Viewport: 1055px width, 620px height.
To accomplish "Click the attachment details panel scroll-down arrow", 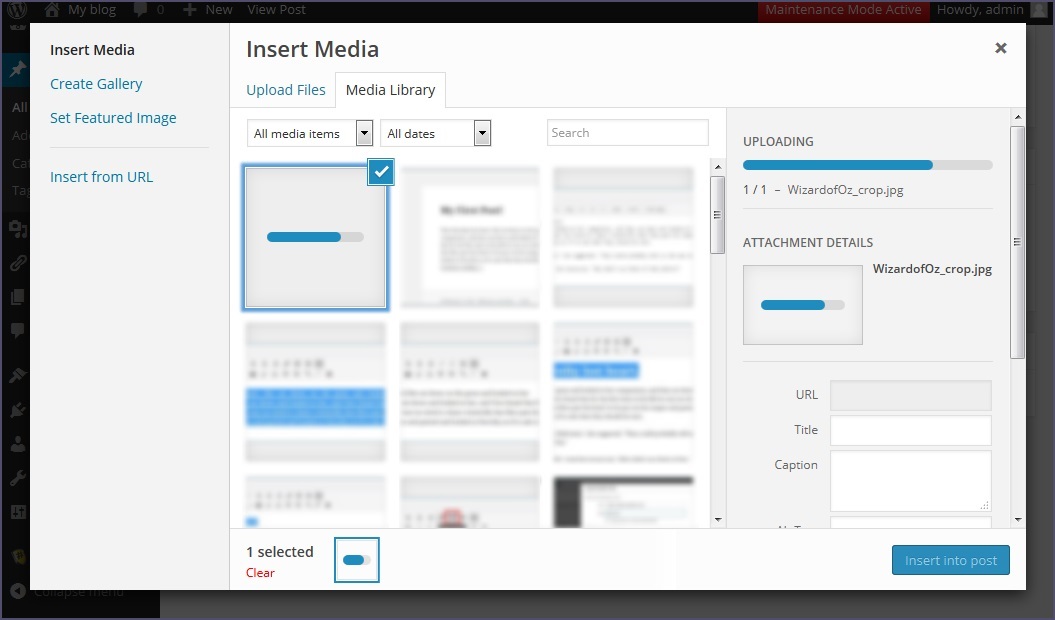I will [1018, 520].
